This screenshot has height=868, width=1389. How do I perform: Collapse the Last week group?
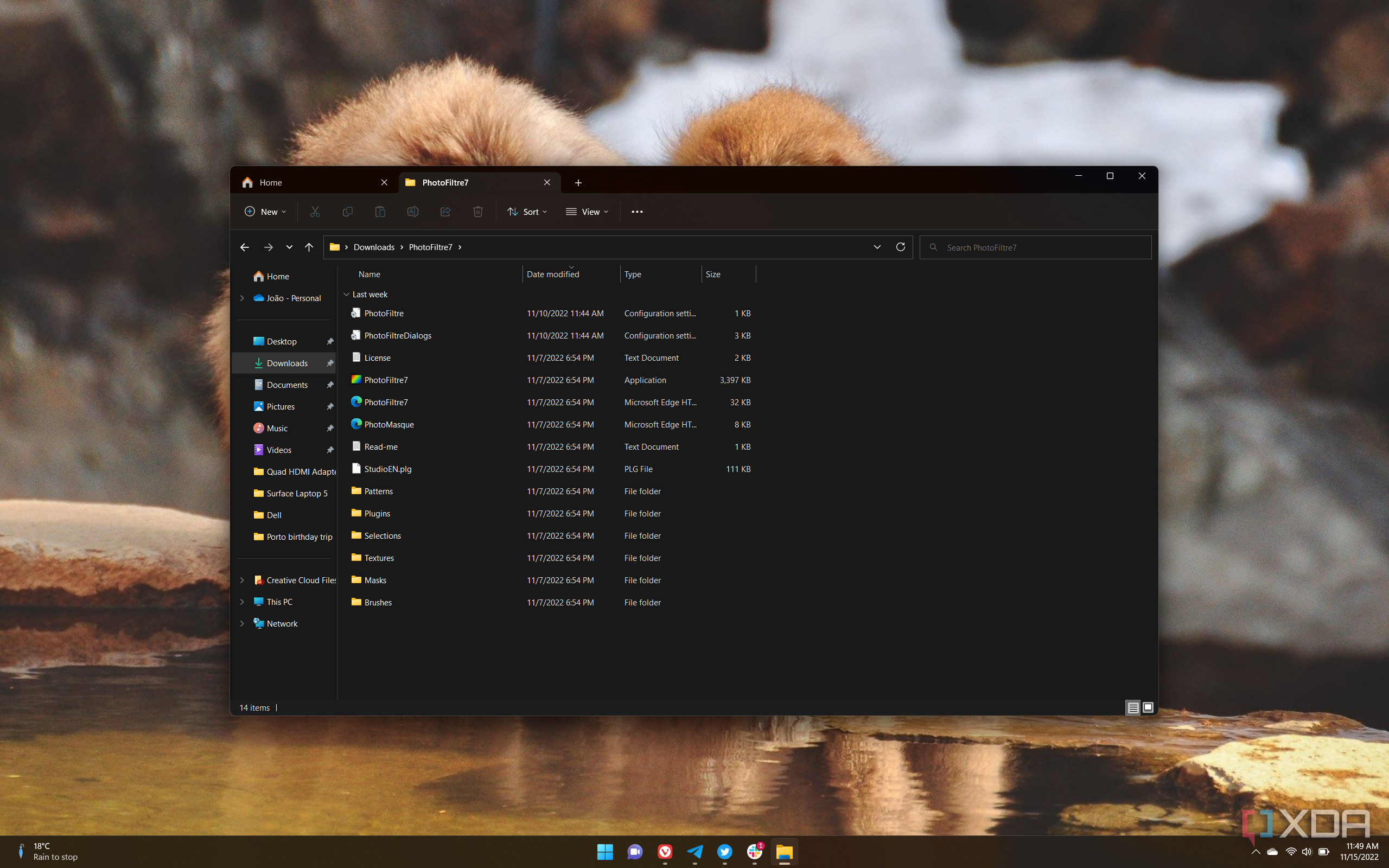pyautogui.click(x=347, y=295)
